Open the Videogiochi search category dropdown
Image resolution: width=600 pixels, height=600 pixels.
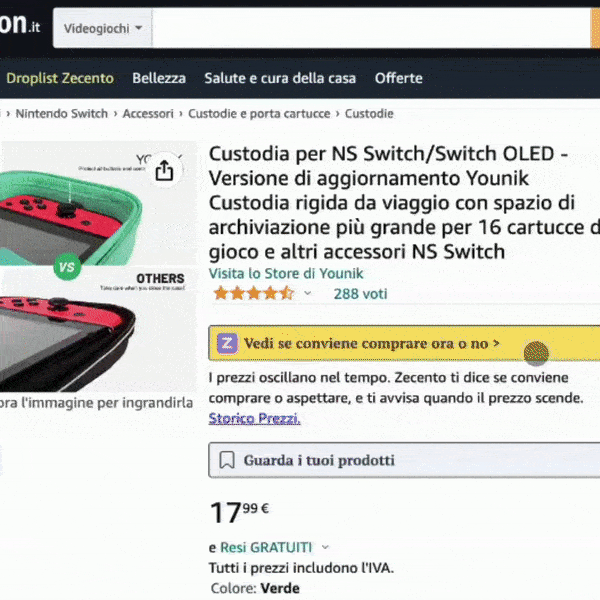[x=103, y=28]
